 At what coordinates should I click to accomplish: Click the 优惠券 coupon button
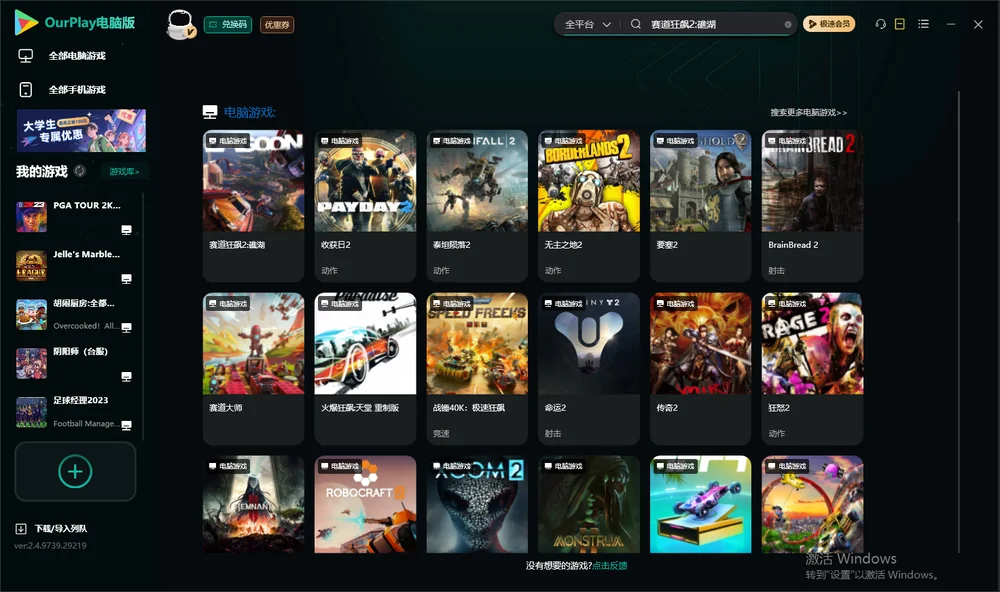coord(277,24)
